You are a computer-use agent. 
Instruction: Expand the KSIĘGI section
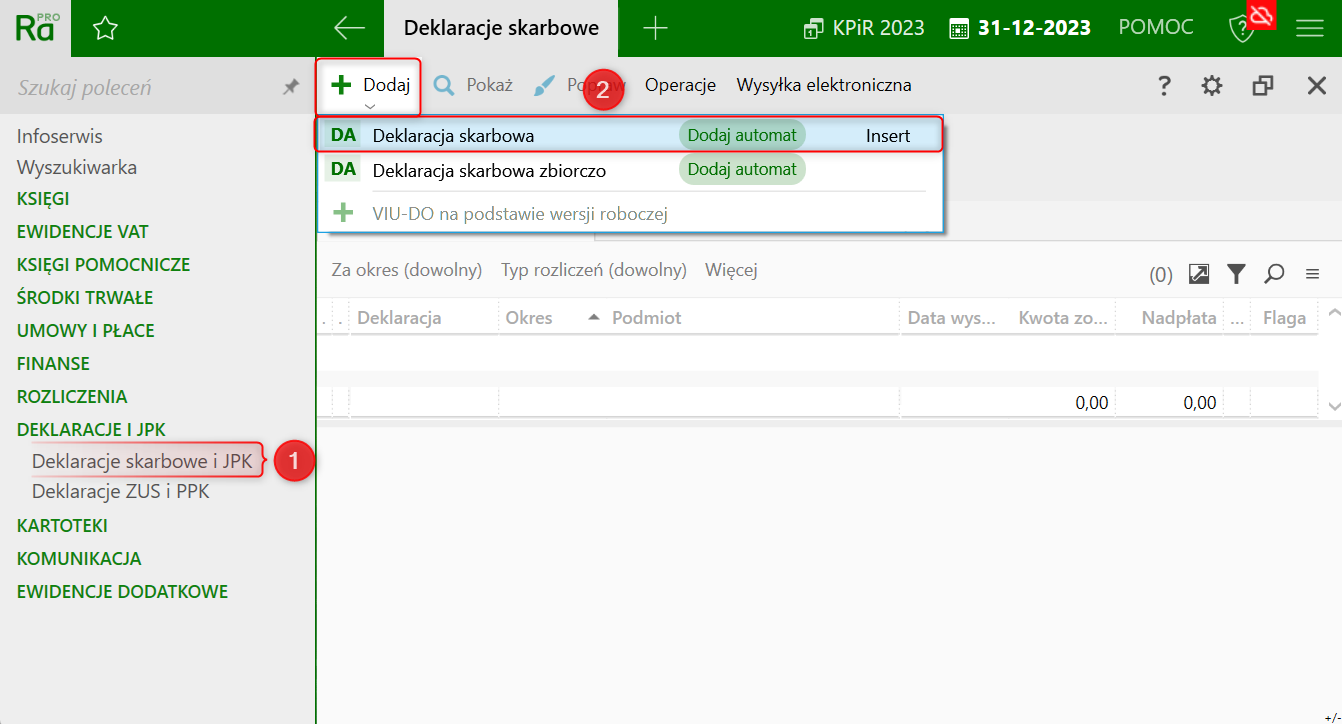(x=43, y=199)
